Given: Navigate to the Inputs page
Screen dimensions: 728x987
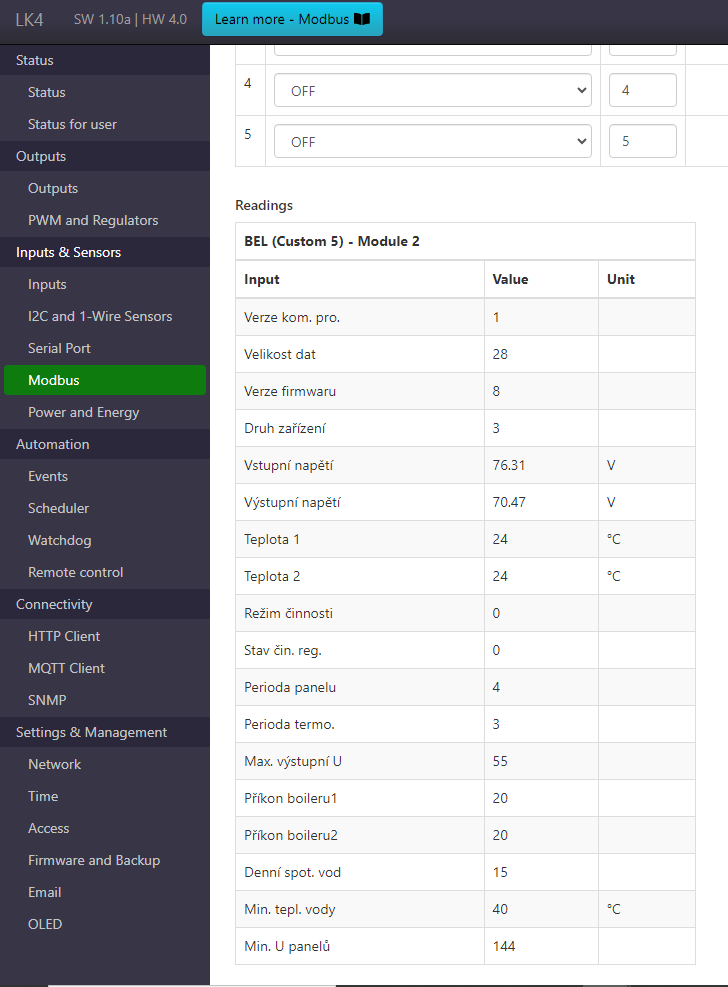Looking at the screenshot, I should click(47, 284).
